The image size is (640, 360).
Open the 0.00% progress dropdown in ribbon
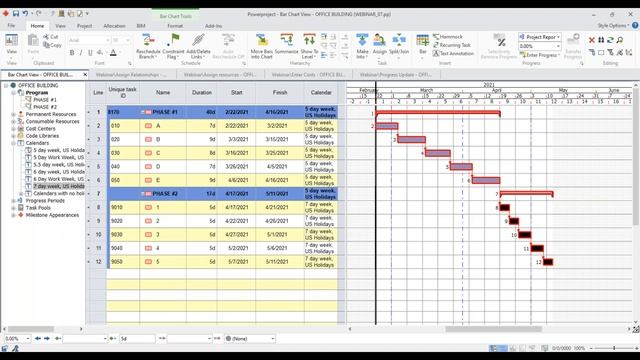point(558,46)
